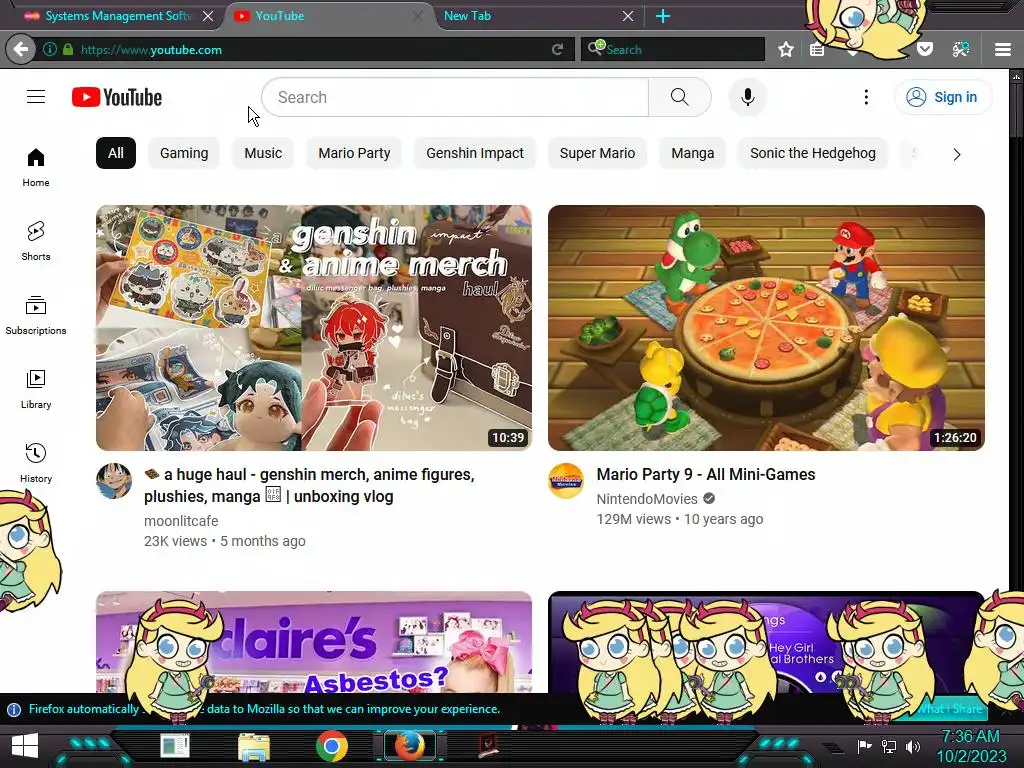Click the Action Center flag tray icon
Viewport: 1024px width, 768px height.
tap(865, 746)
